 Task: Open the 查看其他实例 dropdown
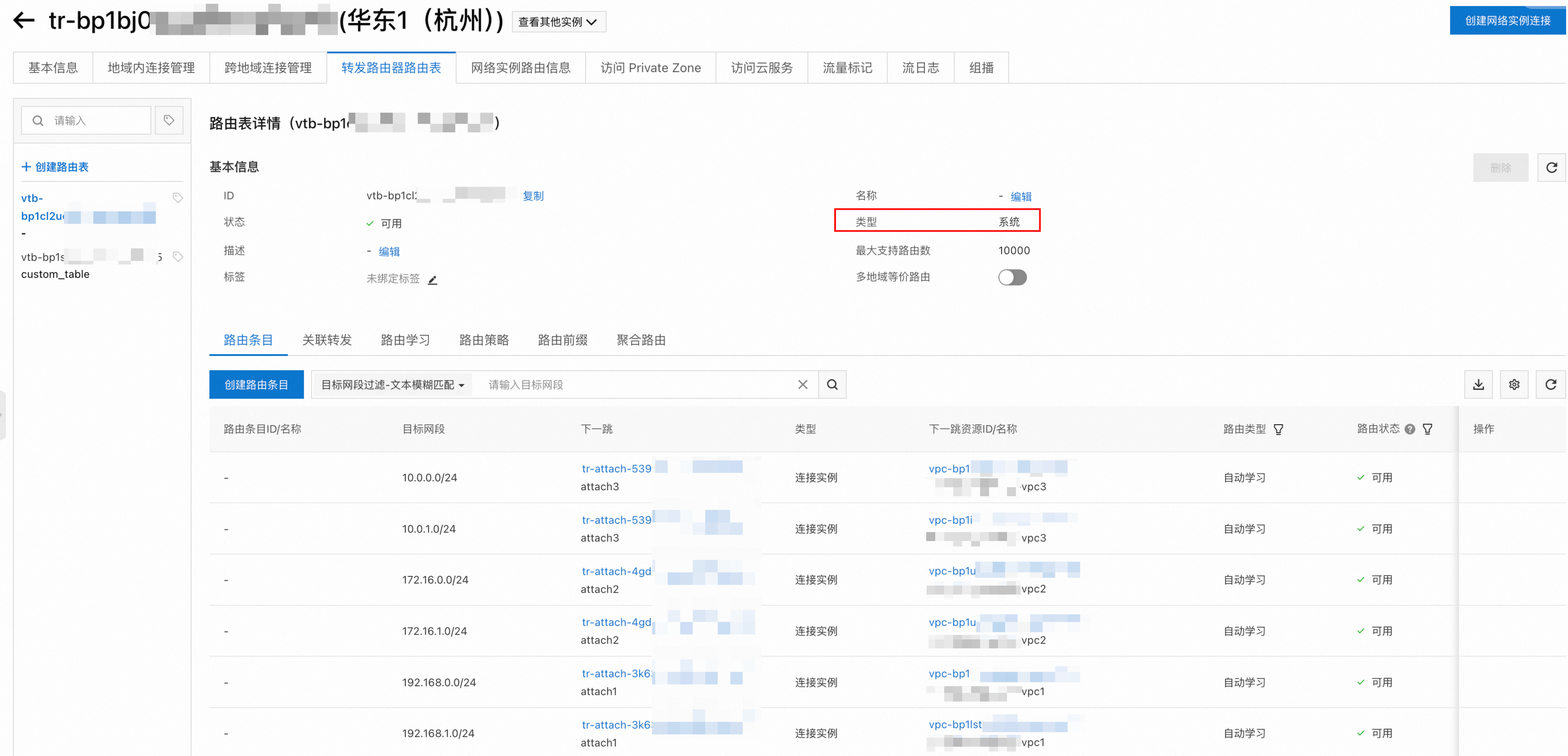(557, 22)
